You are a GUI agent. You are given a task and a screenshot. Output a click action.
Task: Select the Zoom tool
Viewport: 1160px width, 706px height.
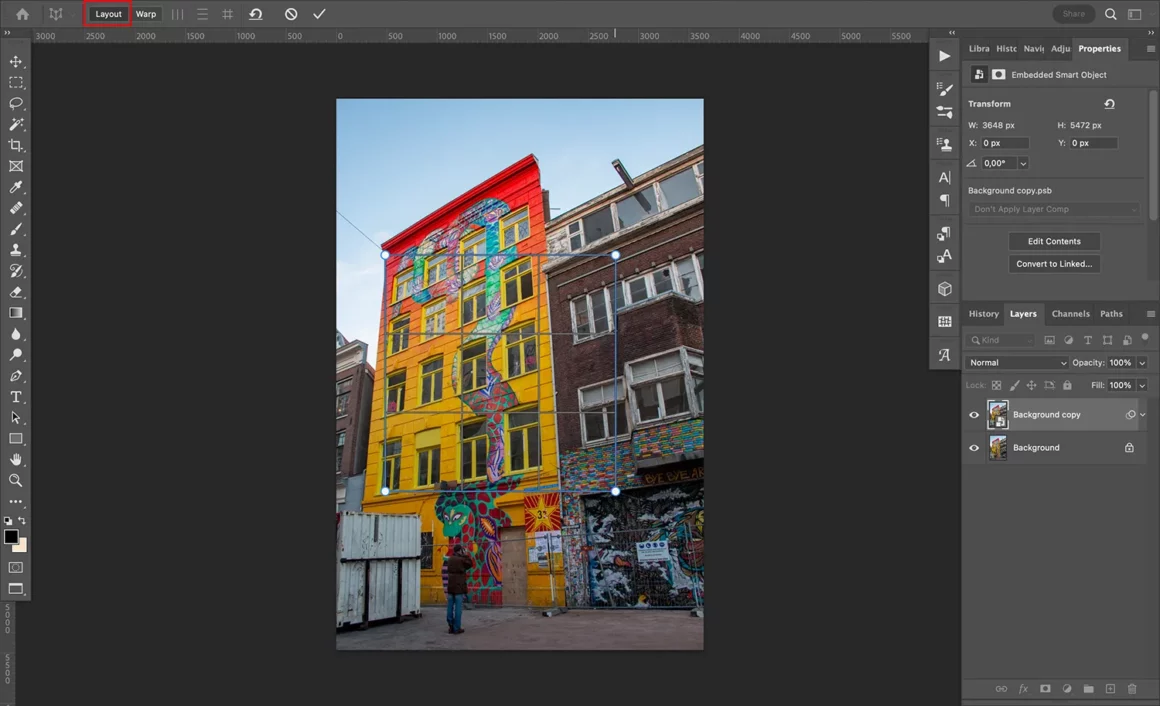pyautogui.click(x=16, y=480)
